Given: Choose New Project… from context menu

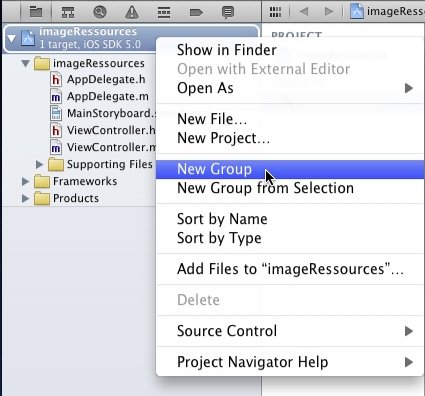Looking at the screenshot, I should click(290, 138).
